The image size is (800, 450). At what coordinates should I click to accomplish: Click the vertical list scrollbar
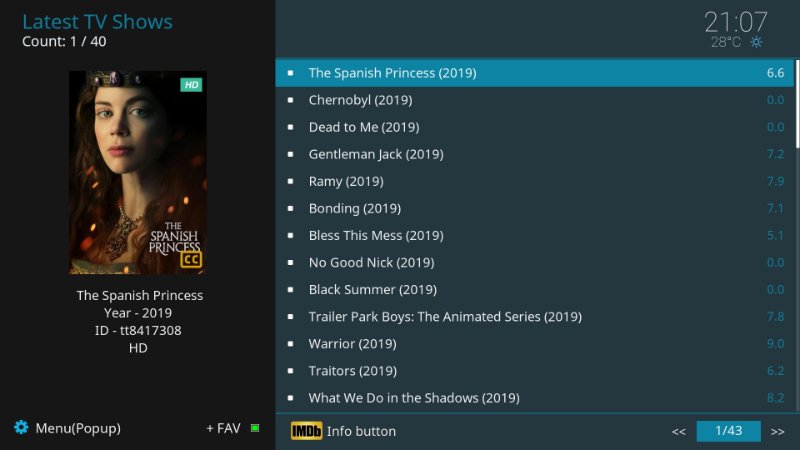click(x=797, y=105)
